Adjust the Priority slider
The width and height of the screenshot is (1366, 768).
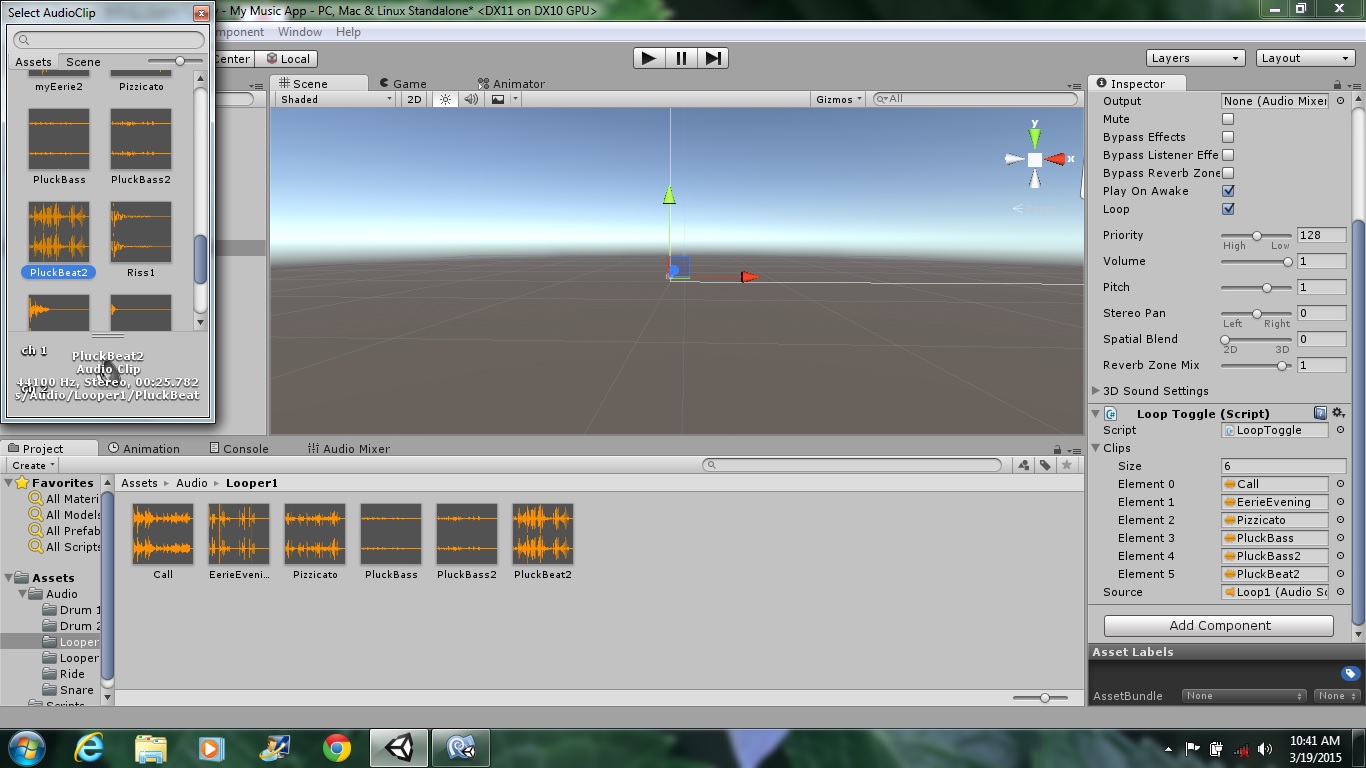point(1257,235)
